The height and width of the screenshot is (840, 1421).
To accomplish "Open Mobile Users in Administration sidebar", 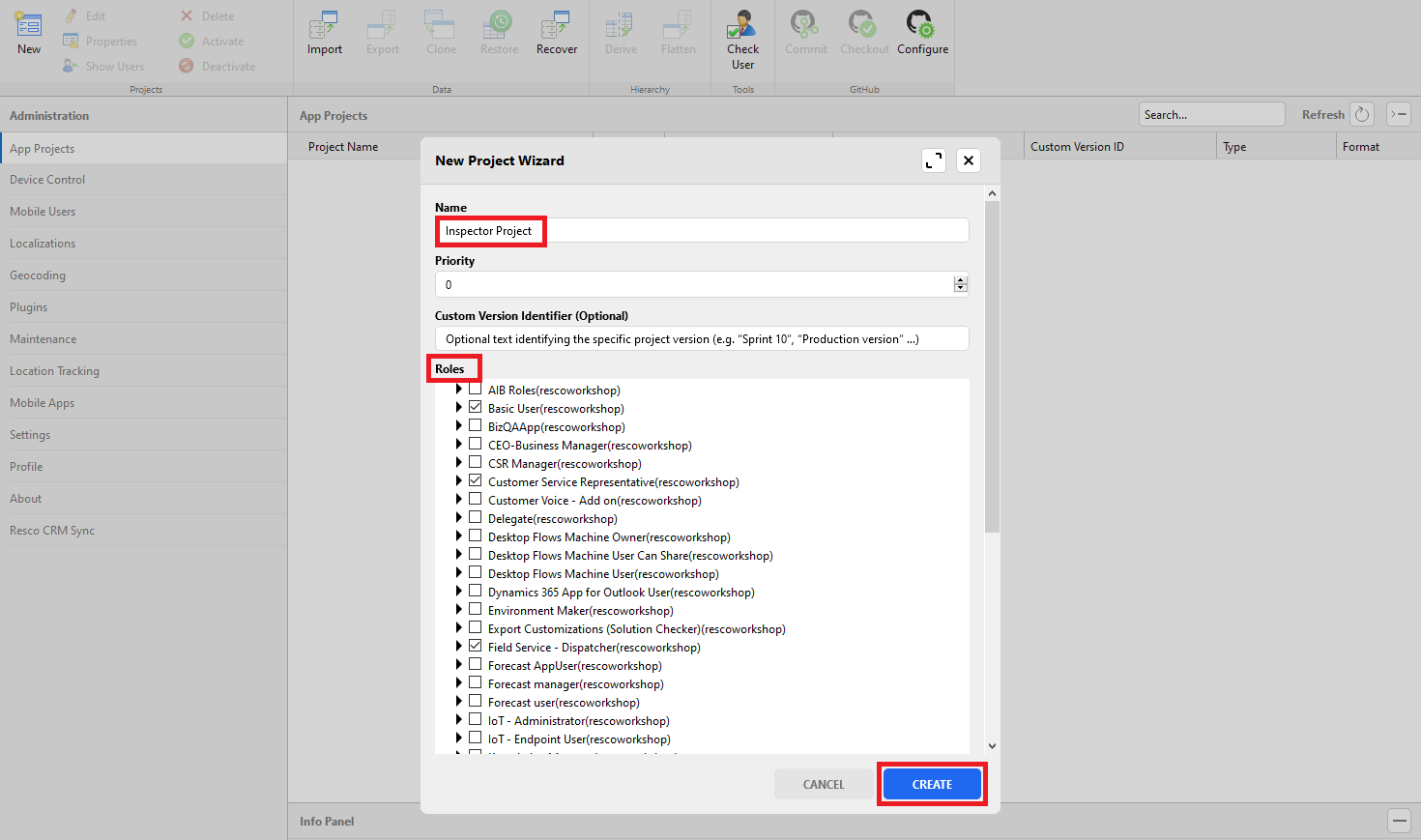I will [x=43, y=212].
